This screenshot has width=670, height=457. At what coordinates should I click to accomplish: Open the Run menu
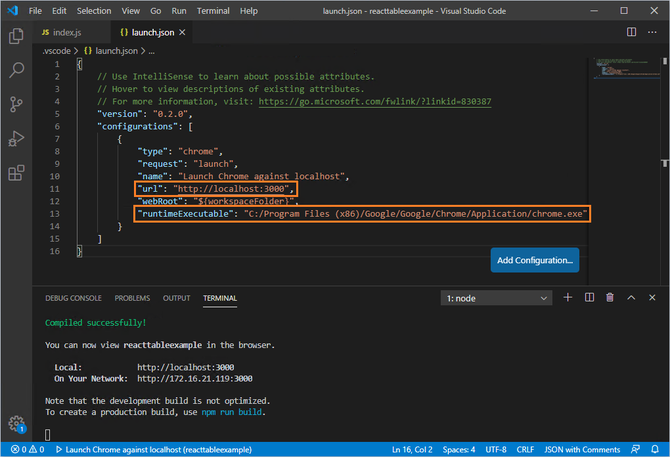tap(179, 11)
